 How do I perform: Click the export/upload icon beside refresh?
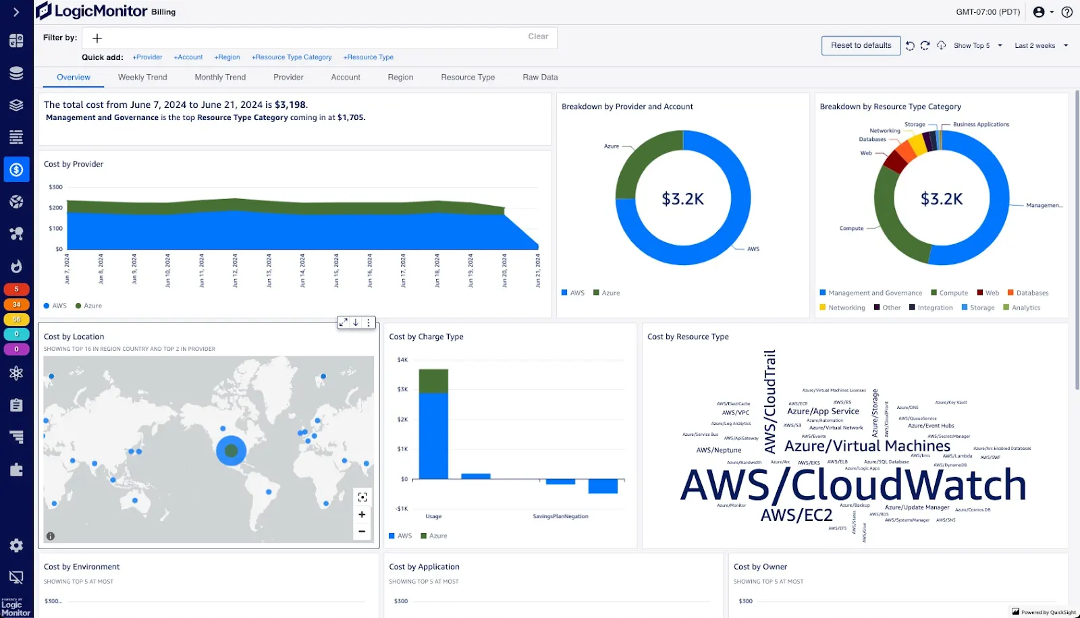(x=943, y=46)
